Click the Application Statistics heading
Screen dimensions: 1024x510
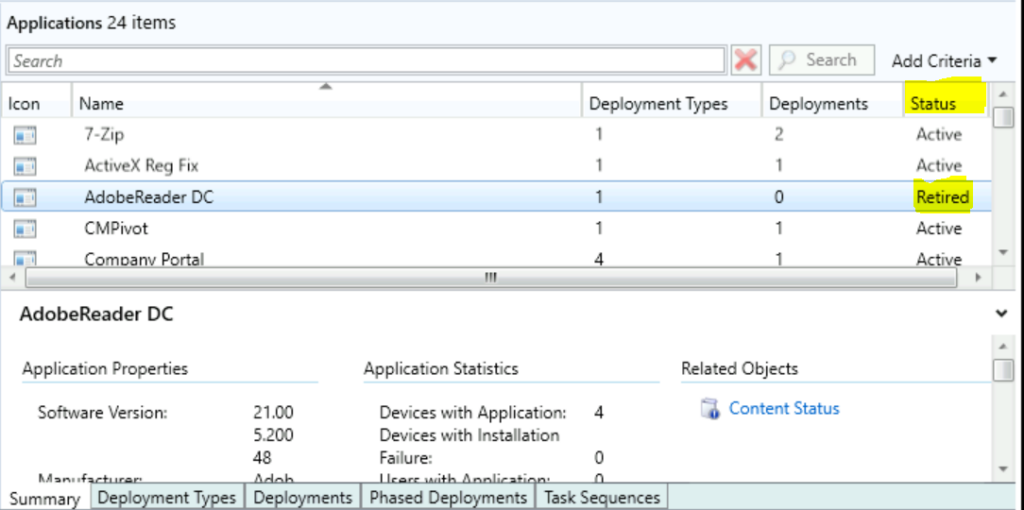click(441, 369)
